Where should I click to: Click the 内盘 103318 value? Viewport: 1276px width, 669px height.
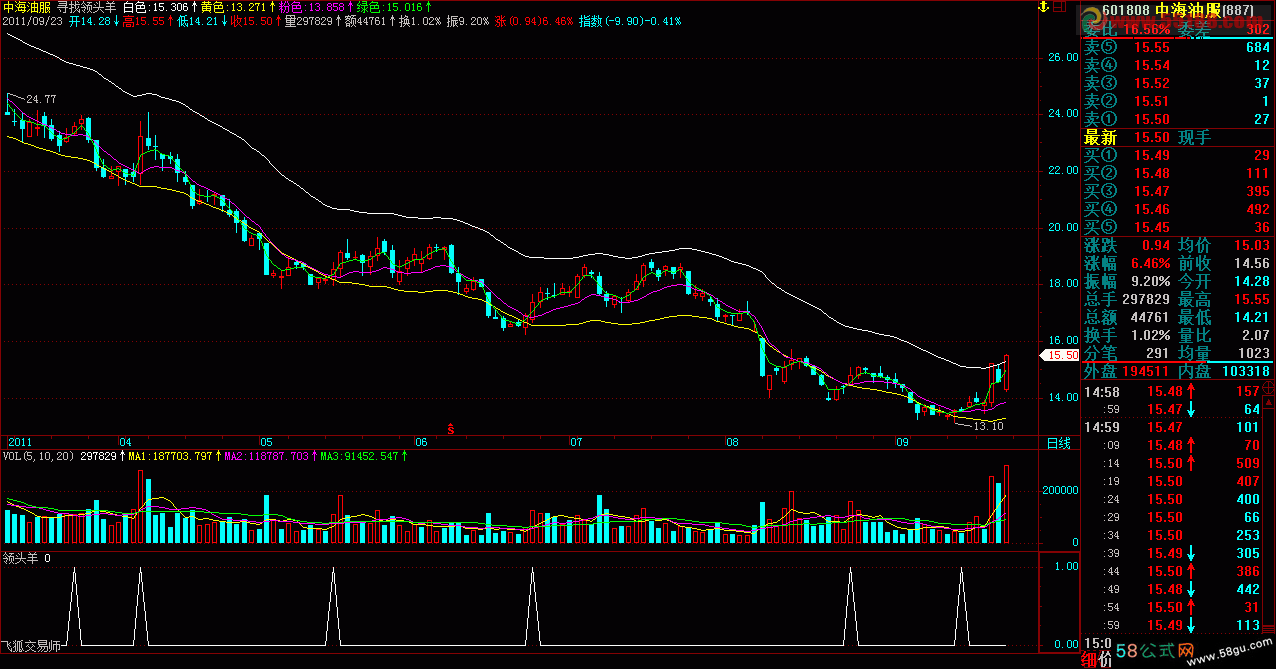click(1246, 371)
